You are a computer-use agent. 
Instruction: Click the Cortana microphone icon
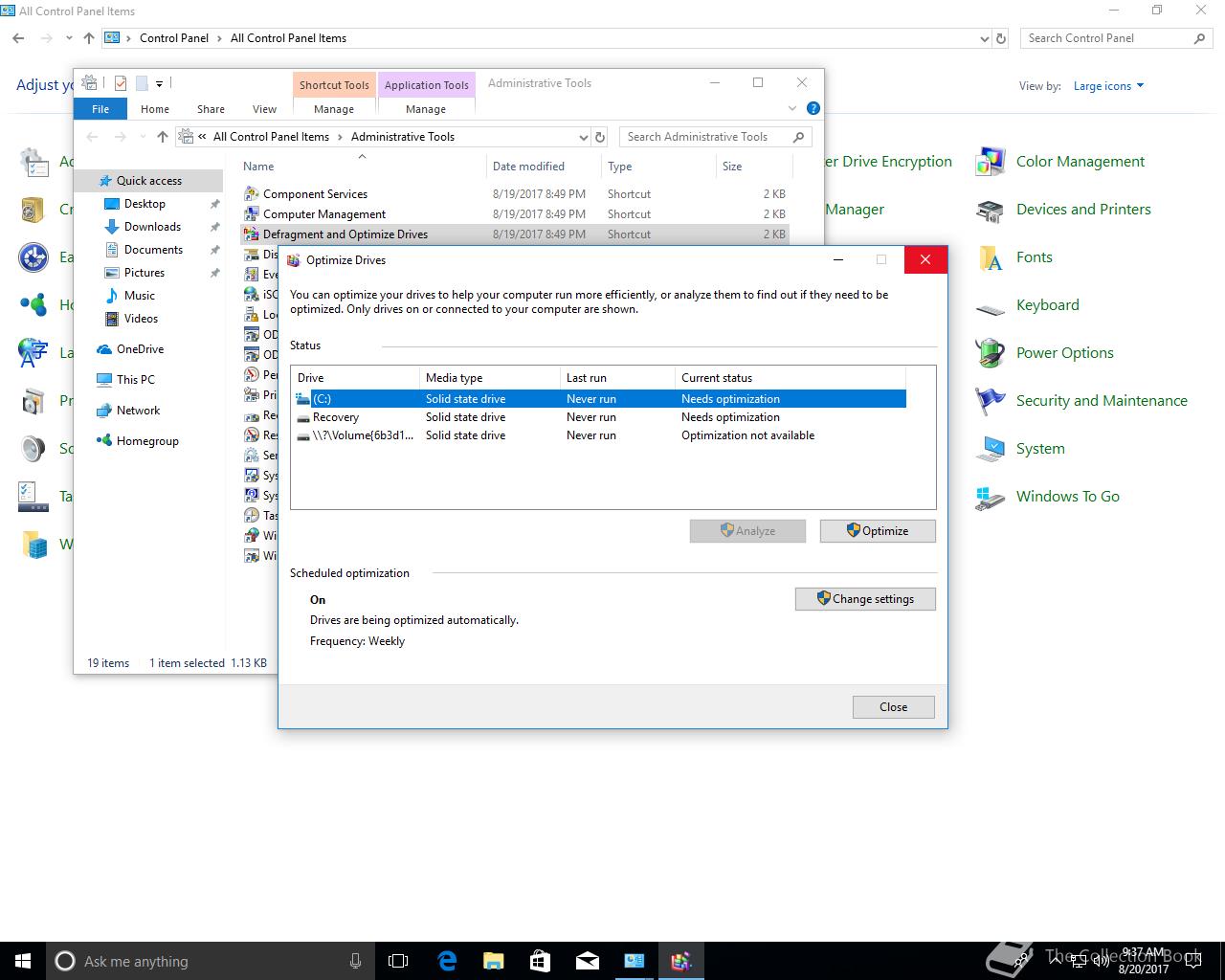coord(355,961)
